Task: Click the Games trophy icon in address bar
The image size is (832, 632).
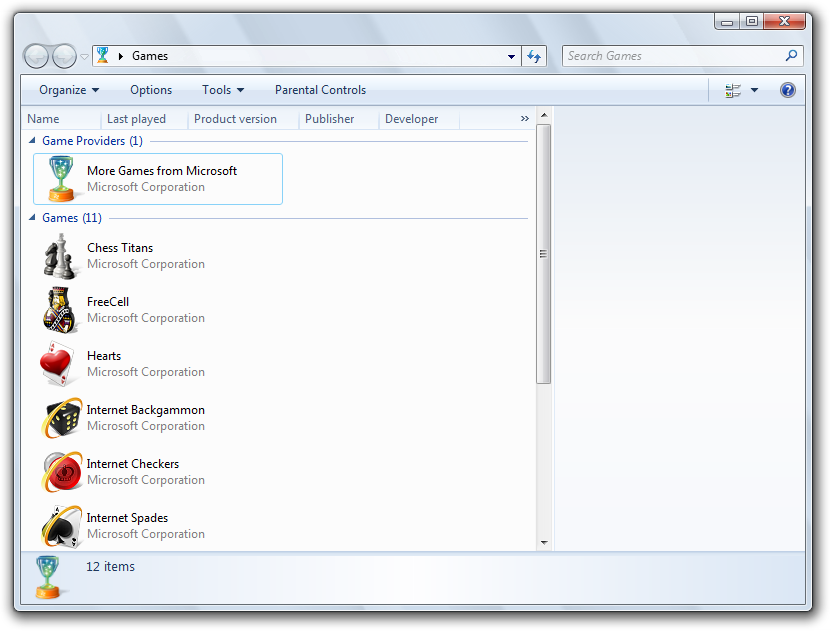Action: (x=102, y=55)
